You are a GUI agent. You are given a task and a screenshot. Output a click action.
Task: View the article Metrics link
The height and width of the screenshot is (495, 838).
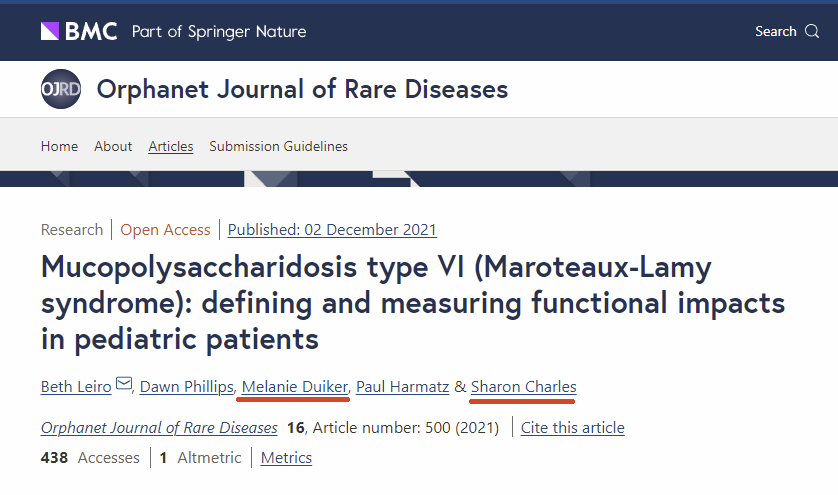click(286, 458)
